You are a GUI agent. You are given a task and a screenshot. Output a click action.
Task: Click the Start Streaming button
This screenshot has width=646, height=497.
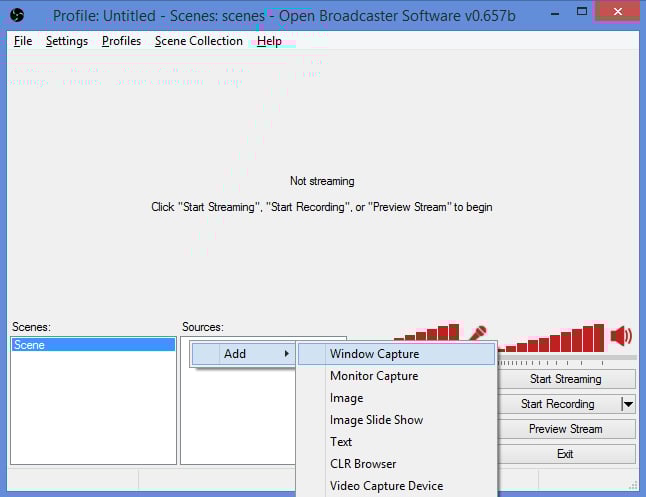click(566, 379)
